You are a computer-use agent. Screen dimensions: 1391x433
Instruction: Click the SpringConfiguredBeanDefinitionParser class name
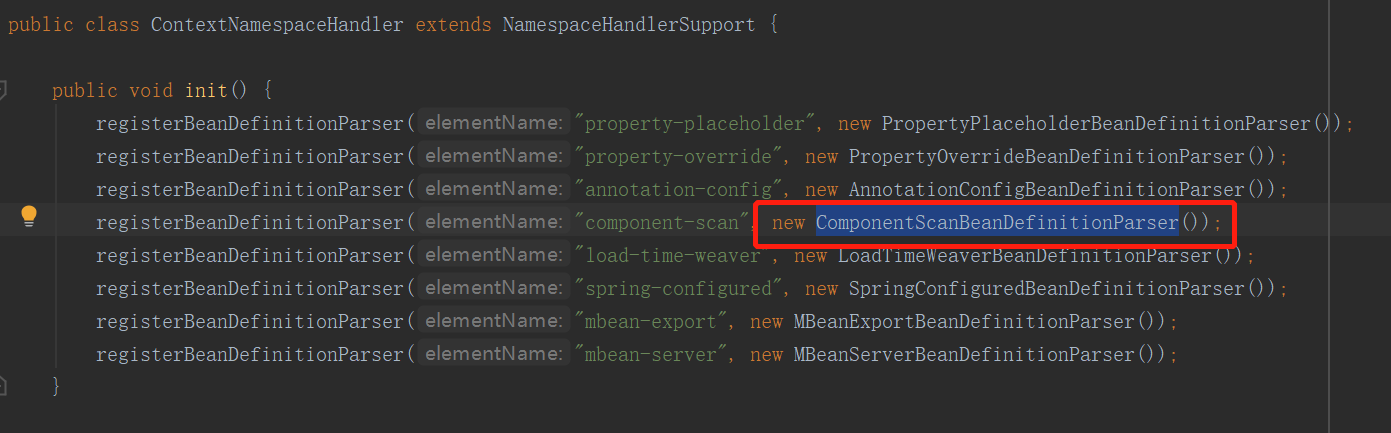1047,288
